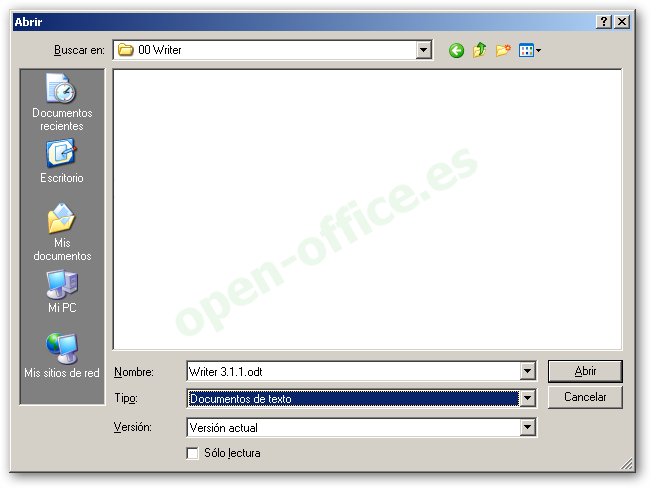Expand the Tipo file type dropdown arrow
Image resolution: width=651 pixels, height=488 pixels.
[x=527, y=398]
